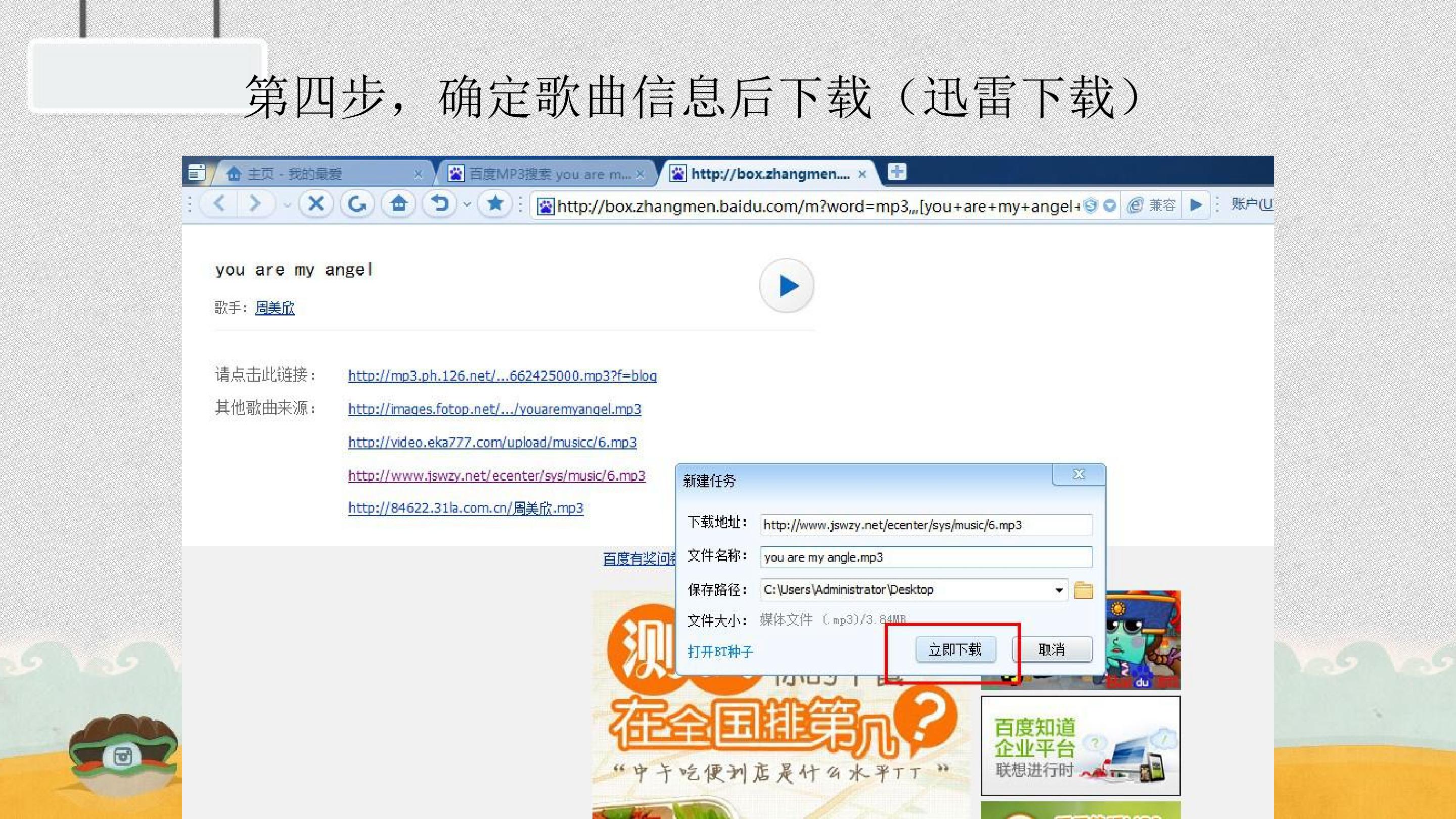Click the 取消 cancel button
This screenshot has height=819, width=1456.
[x=1052, y=650]
